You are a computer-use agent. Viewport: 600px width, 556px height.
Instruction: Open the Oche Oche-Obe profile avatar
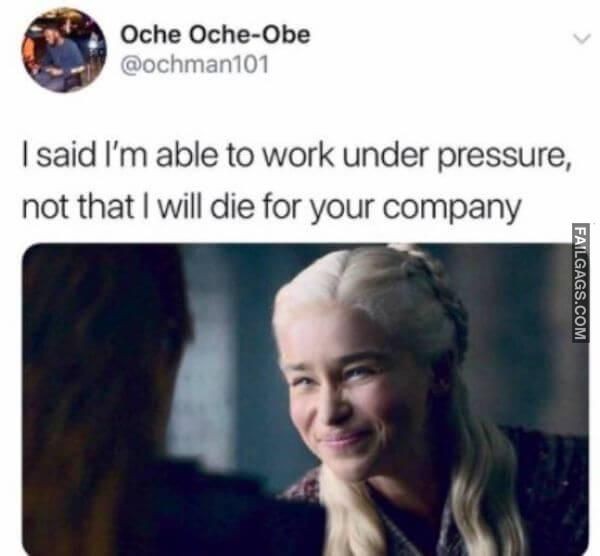coord(64,50)
